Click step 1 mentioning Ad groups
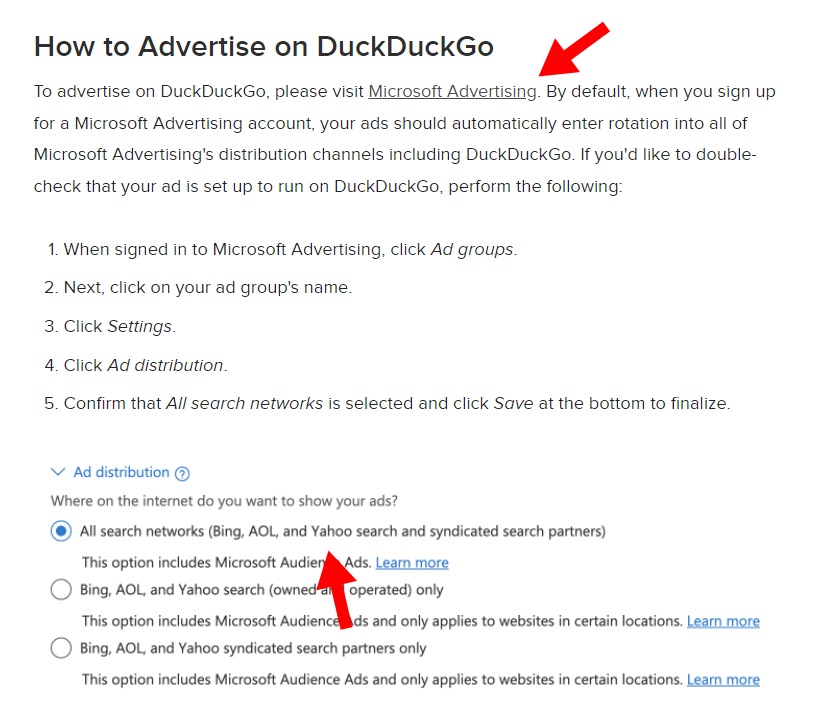The image size is (830, 728). click(x=282, y=249)
